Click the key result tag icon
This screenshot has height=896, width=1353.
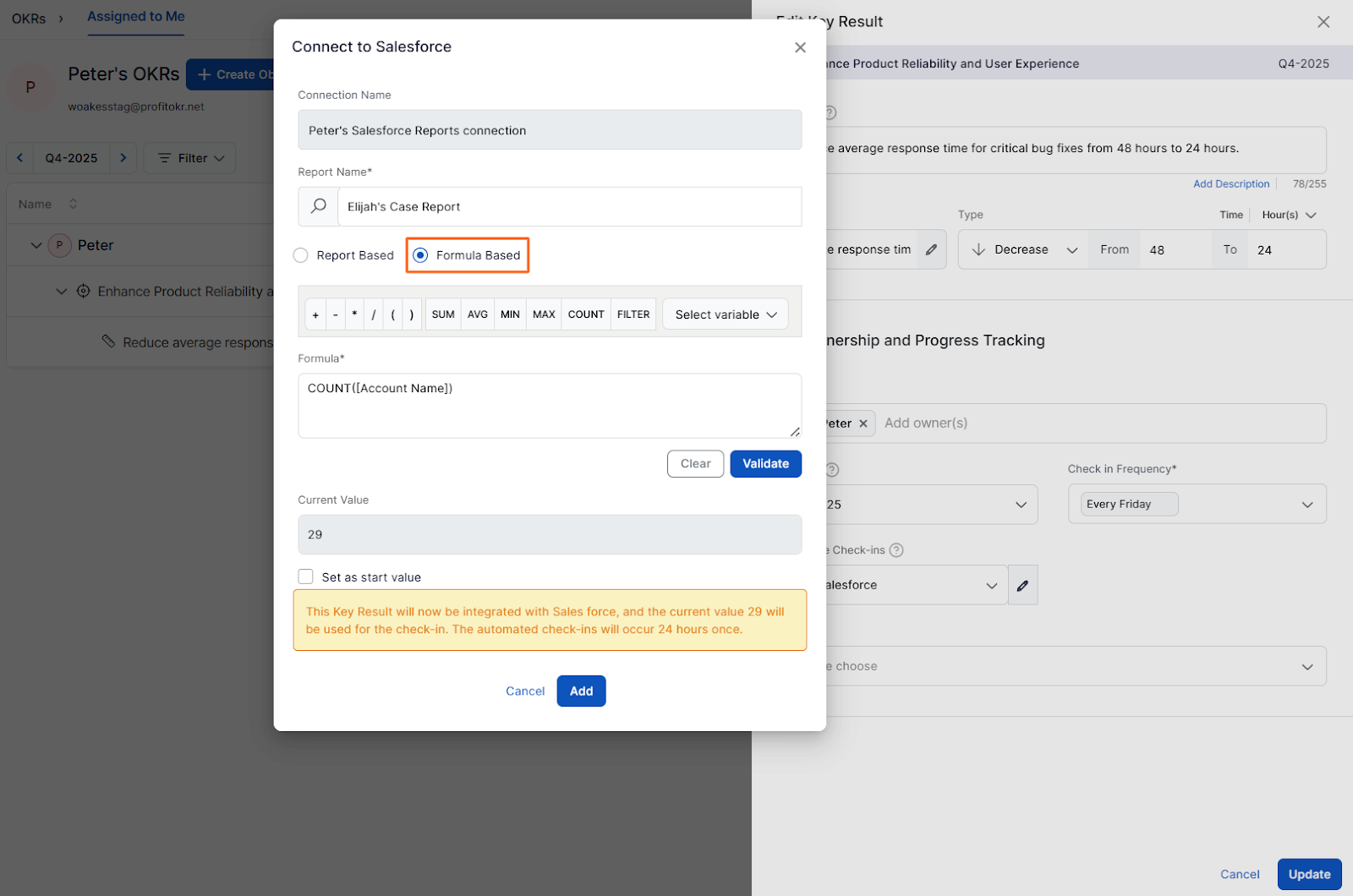pyautogui.click(x=108, y=341)
